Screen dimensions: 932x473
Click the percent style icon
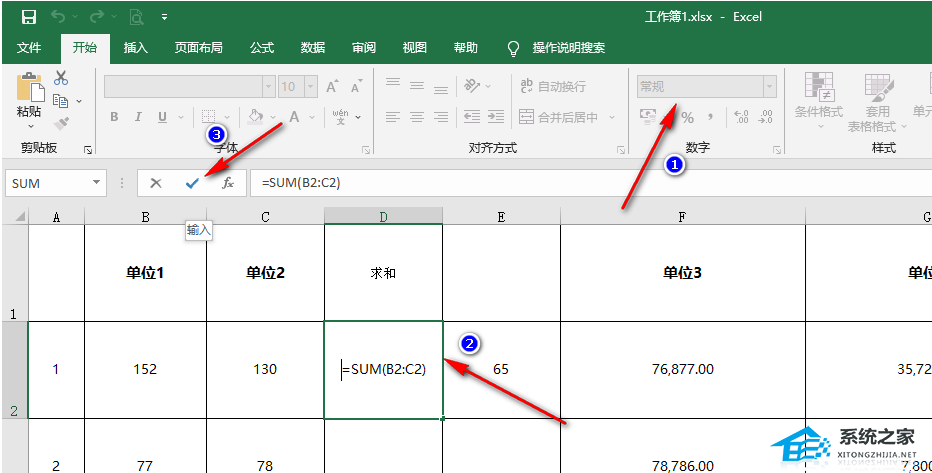click(687, 117)
